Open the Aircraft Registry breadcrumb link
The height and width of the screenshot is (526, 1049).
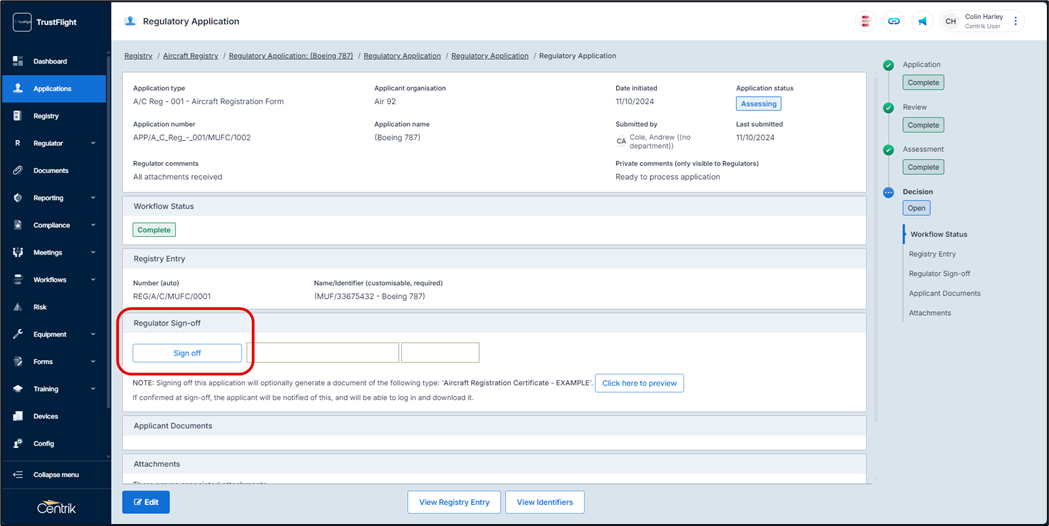(190, 56)
